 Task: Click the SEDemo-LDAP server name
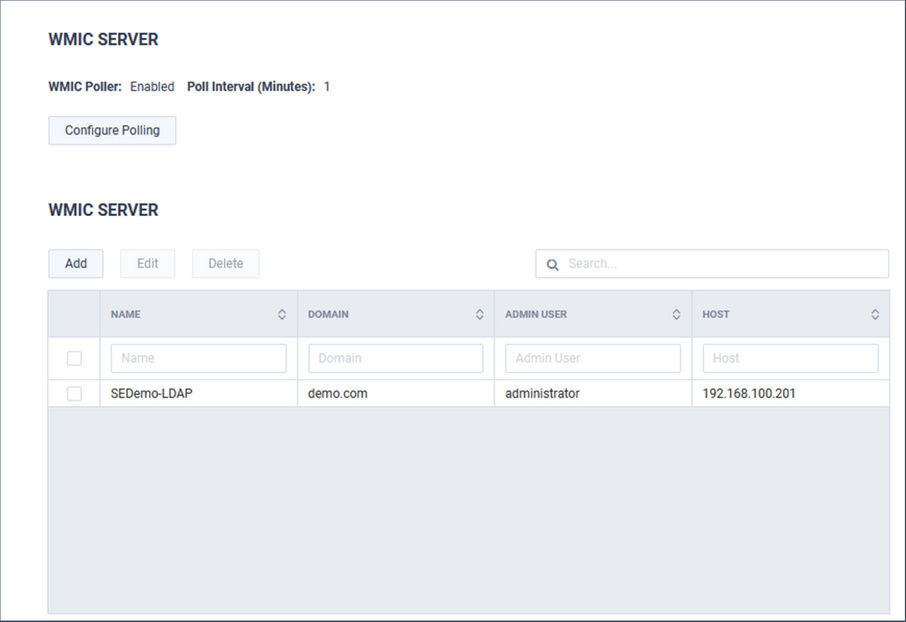point(151,394)
